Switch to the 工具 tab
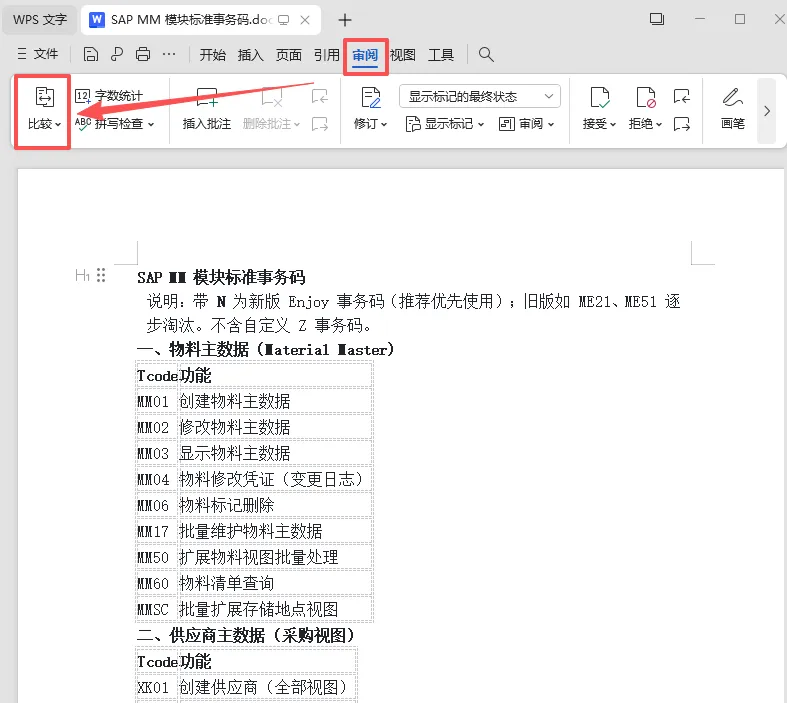The image size is (787, 703). click(x=441, y=54)
